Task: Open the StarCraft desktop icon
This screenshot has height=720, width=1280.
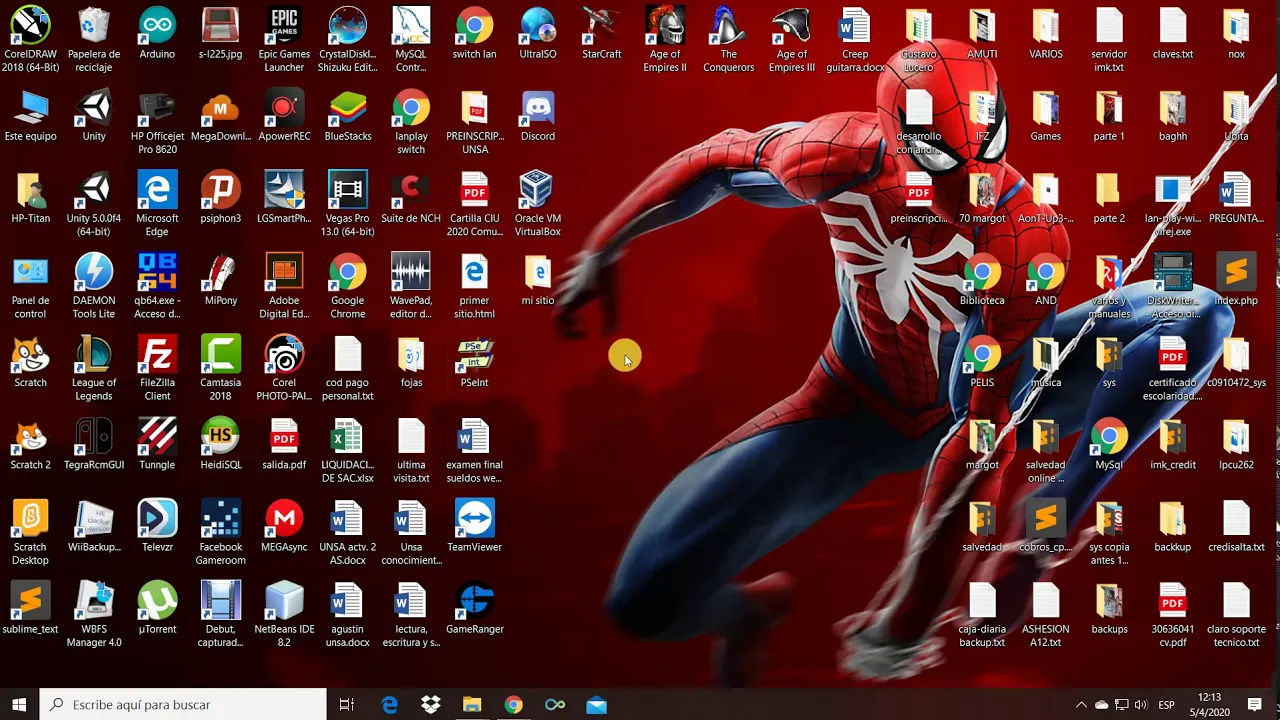Action: coord(601,33)
